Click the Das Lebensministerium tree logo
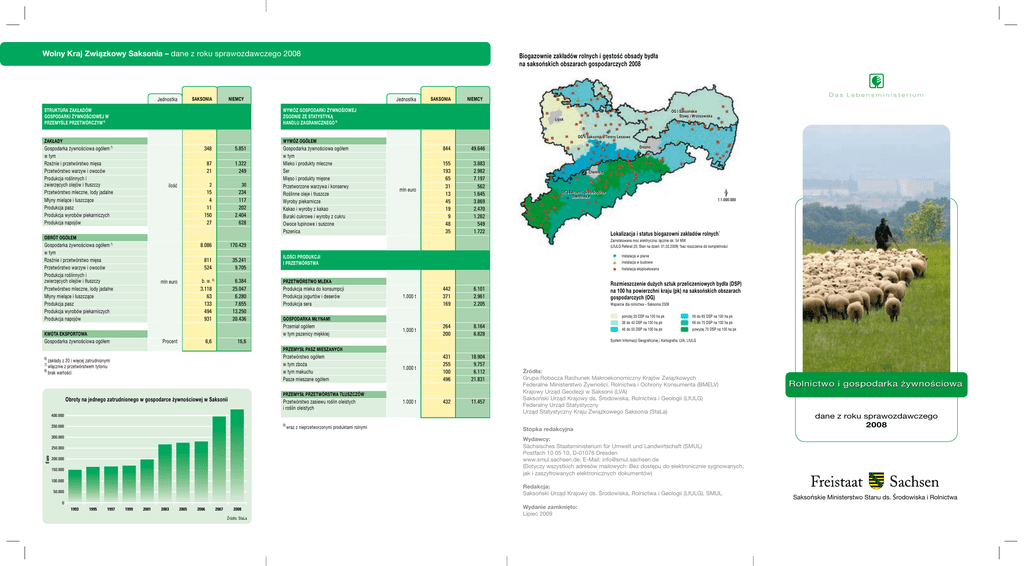Viewport: 1024px width, 566px height. 876,80
